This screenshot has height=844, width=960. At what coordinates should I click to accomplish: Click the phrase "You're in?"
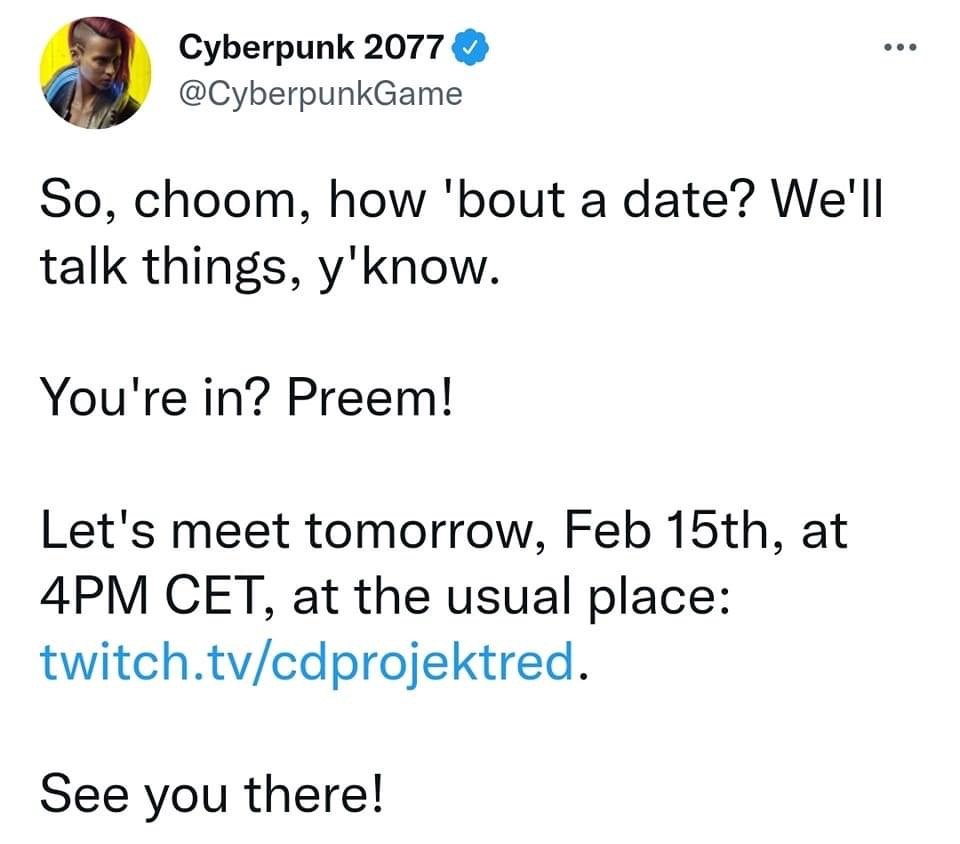tap(153, 397)
